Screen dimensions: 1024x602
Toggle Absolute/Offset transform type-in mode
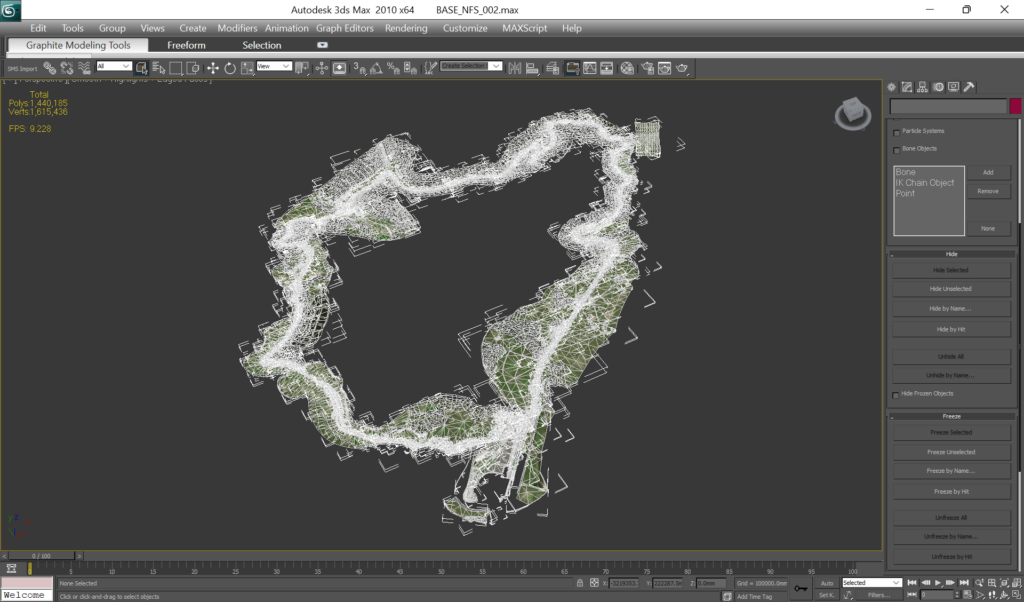pos(594,582)
